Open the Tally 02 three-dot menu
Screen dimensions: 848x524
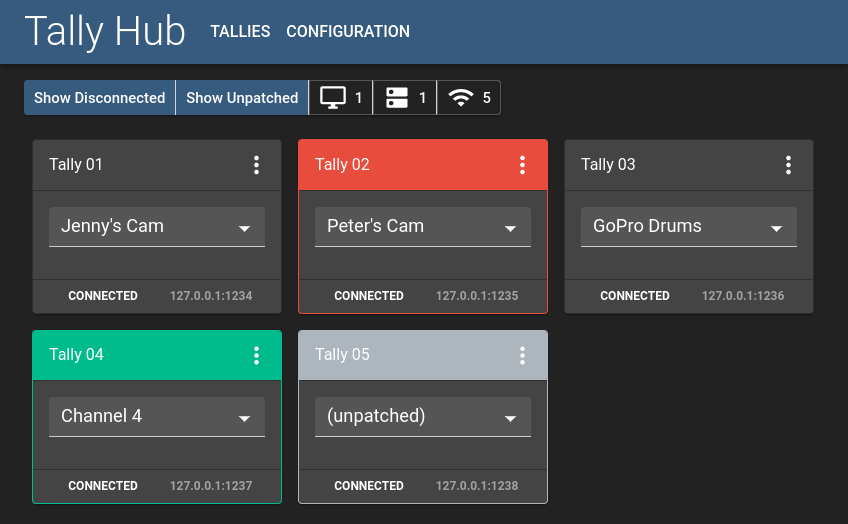pyautogui.click(x=522, y=165)
